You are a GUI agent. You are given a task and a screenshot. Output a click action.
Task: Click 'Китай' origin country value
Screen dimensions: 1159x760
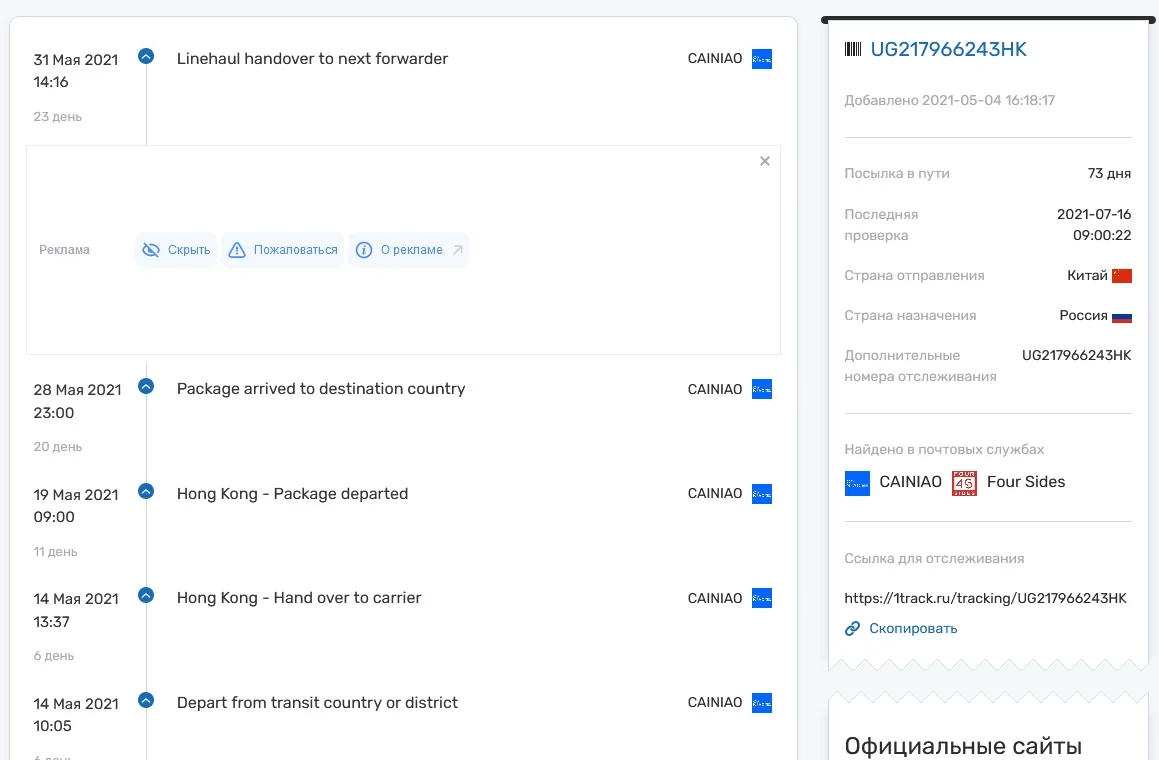tap(1087, 276)
